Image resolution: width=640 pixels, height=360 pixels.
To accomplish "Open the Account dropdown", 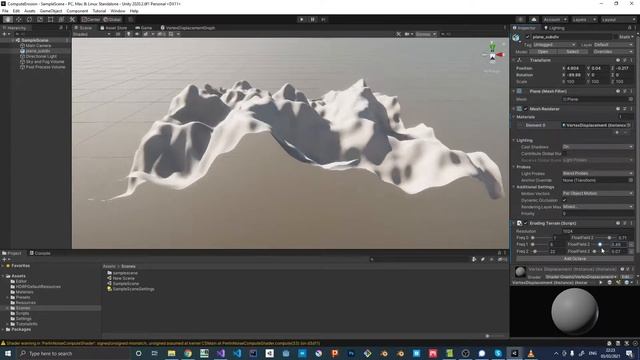I will tap(555, 20).
